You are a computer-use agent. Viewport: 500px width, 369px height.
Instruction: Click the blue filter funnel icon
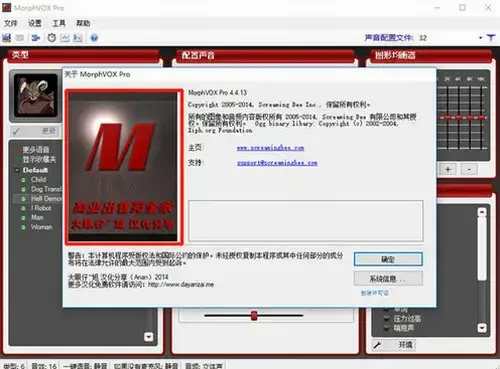pyautogui.click(x=491, y=38)
